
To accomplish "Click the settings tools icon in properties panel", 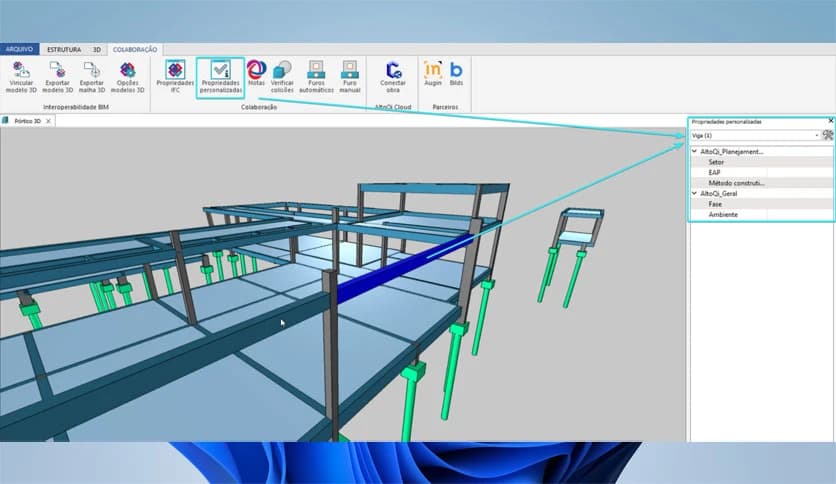I will pyautogui.click(x=827, y=135).
